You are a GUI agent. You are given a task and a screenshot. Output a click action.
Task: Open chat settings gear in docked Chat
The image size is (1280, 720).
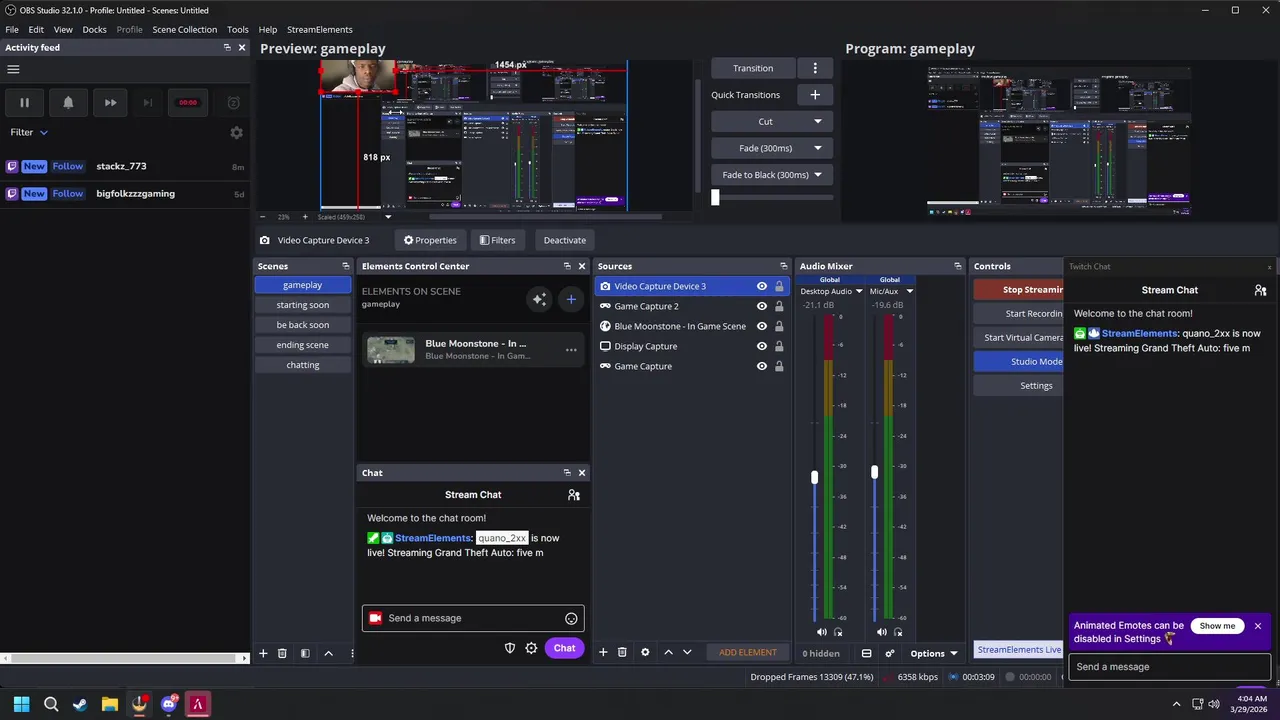531,648
